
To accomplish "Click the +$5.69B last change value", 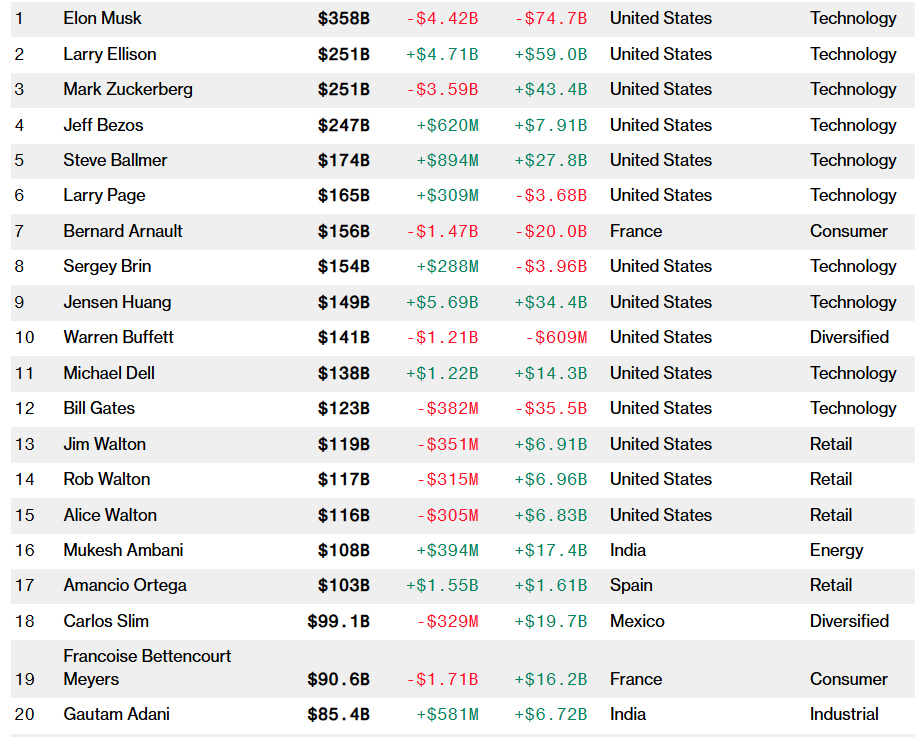I will (442, 303).
